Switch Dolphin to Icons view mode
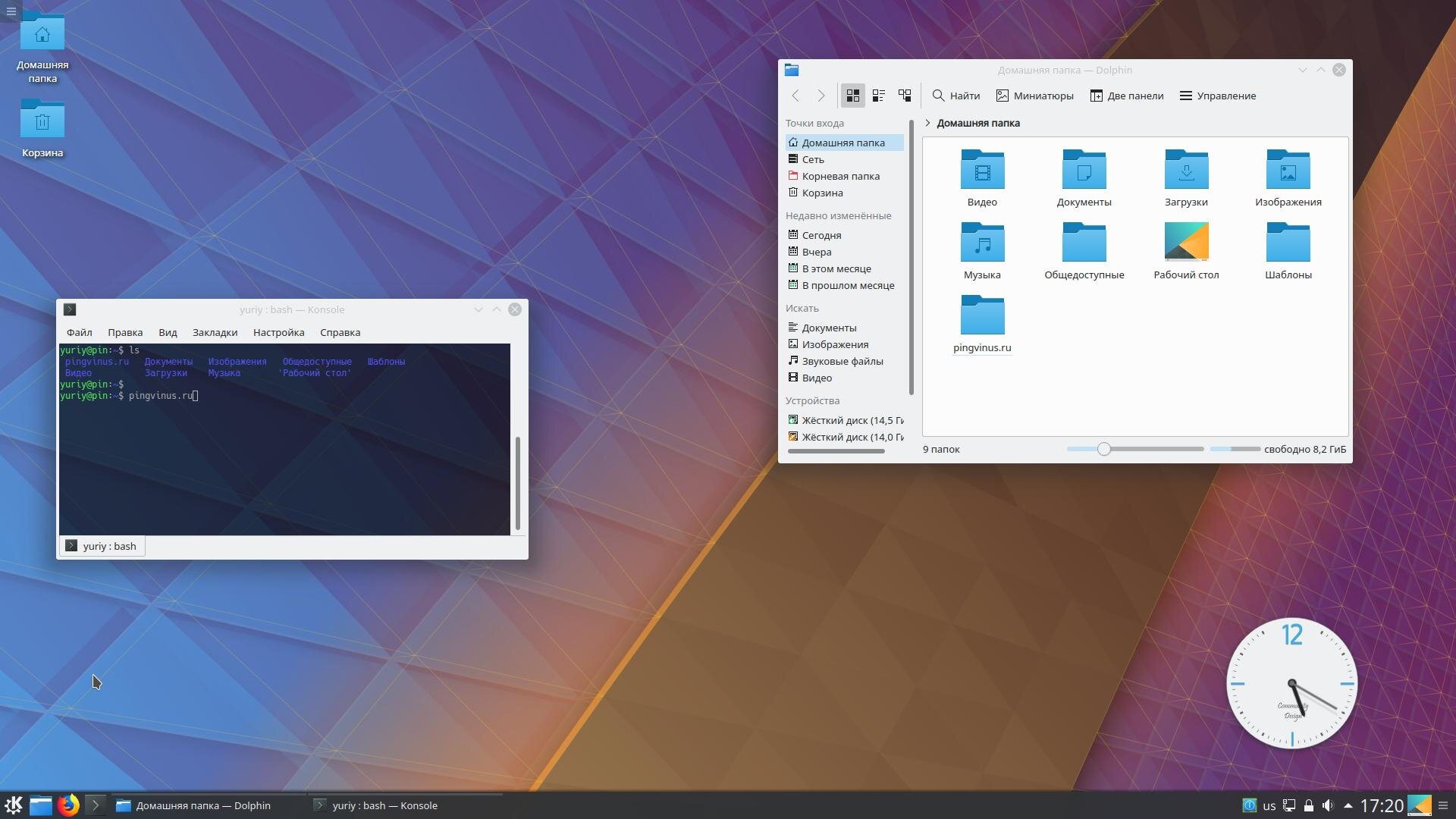Viewport: 1456px width, 819px height. pyautogui.click(x=852, y=96)
